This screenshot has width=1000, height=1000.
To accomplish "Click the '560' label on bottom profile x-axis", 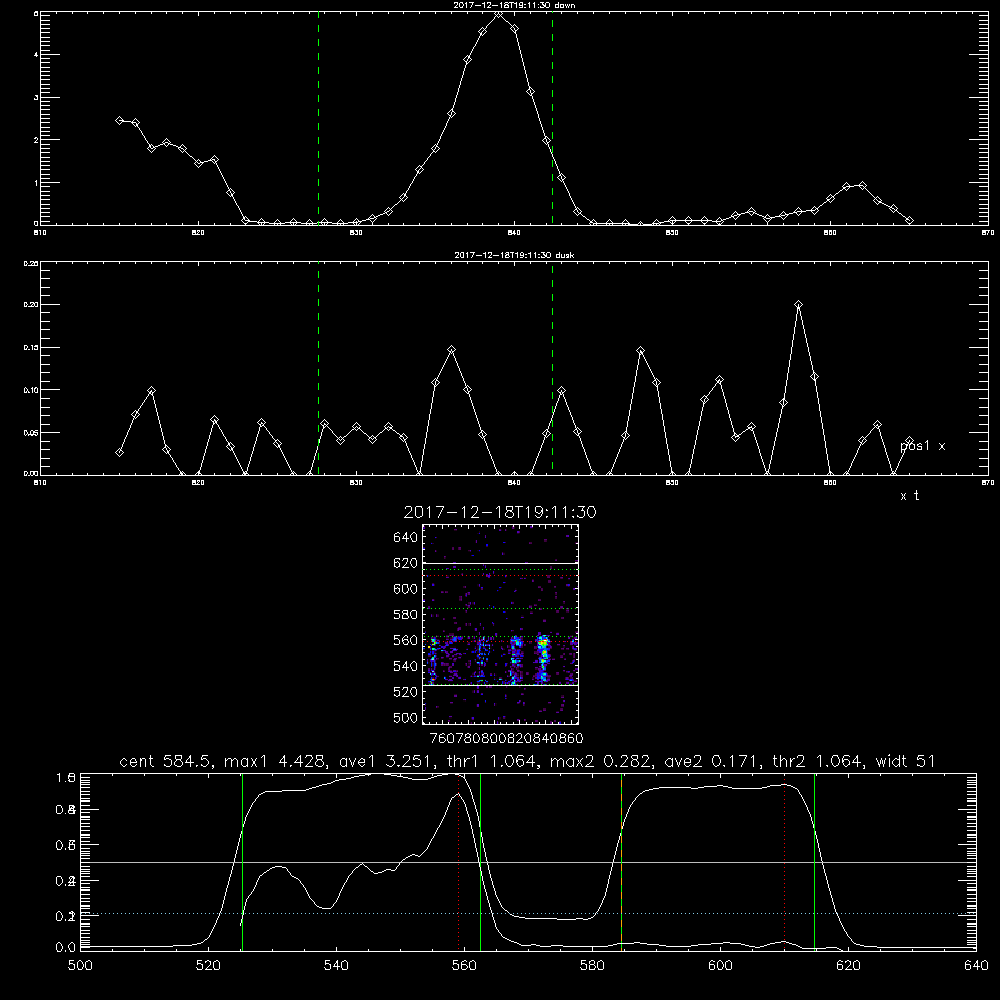I will pyautogui.click(x=464, y=966).
